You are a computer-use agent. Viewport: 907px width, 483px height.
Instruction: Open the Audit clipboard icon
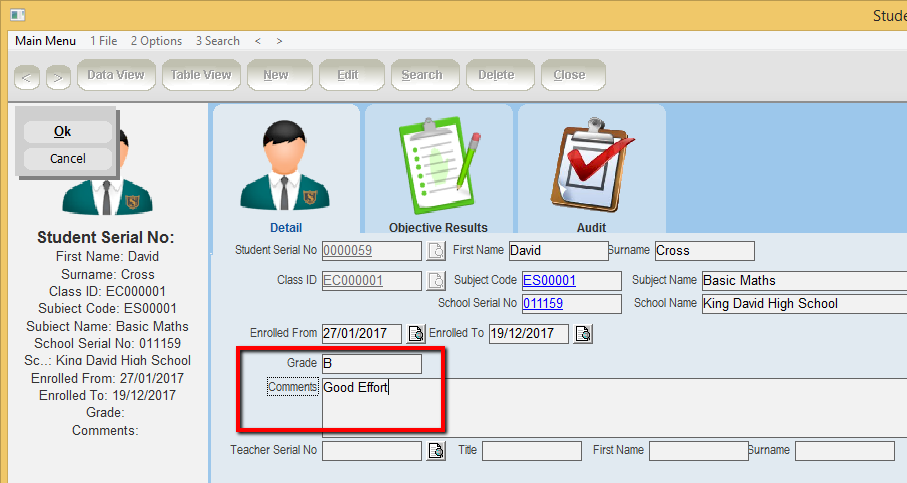[591, 165]
